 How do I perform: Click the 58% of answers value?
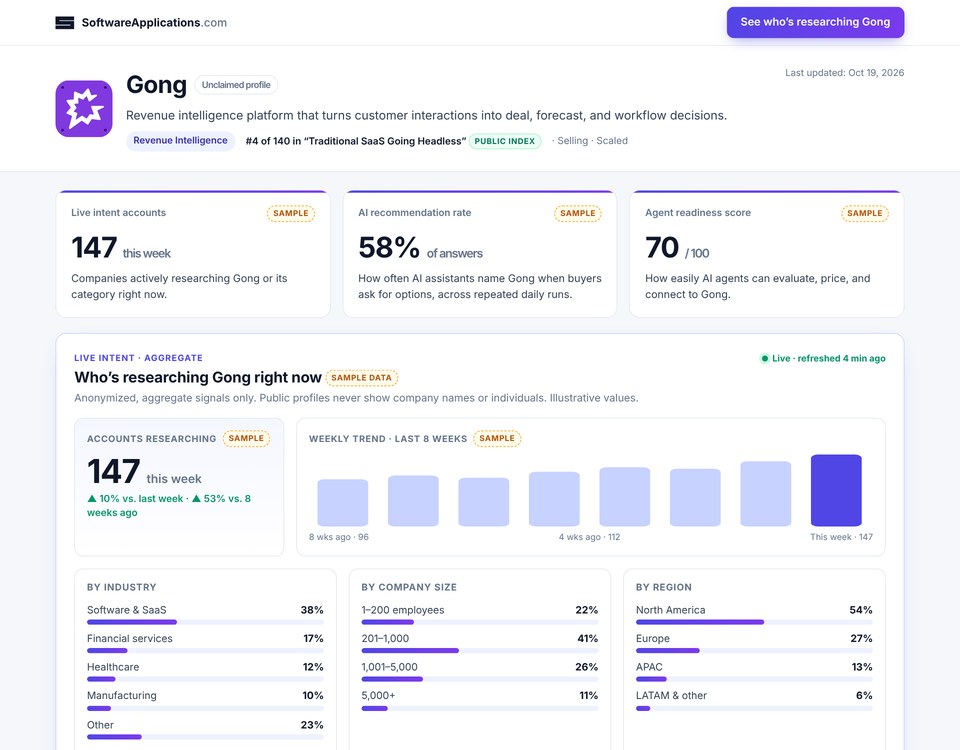coord(421,248)
